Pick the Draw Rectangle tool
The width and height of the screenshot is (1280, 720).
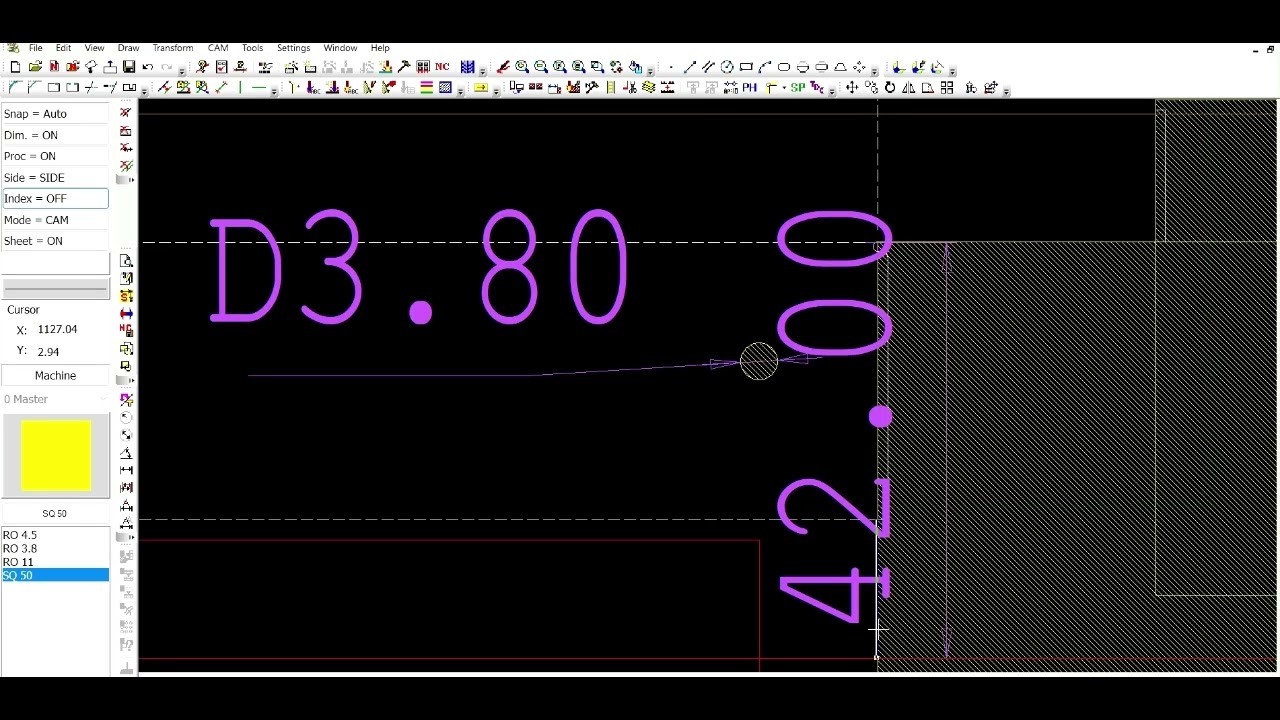pos(746,67)
